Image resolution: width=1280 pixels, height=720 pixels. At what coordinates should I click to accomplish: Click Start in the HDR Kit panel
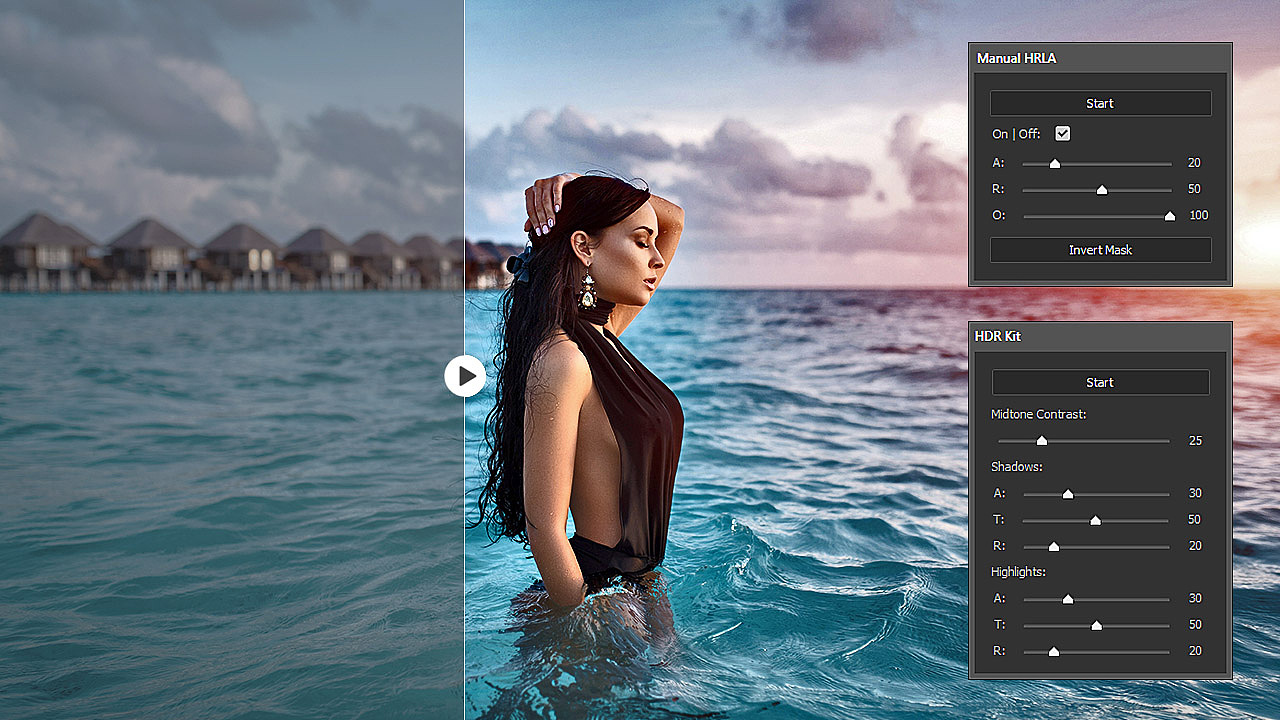point(1100,382)
